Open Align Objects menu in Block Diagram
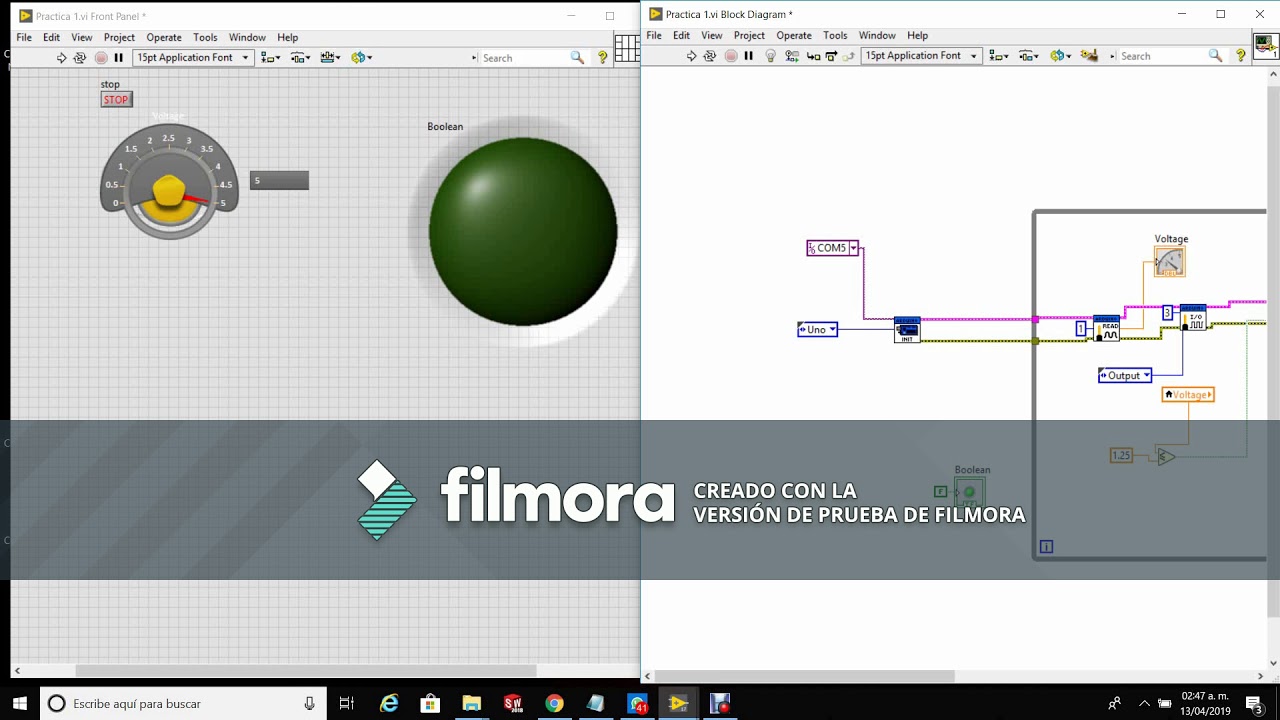 [x=998, y=56]
